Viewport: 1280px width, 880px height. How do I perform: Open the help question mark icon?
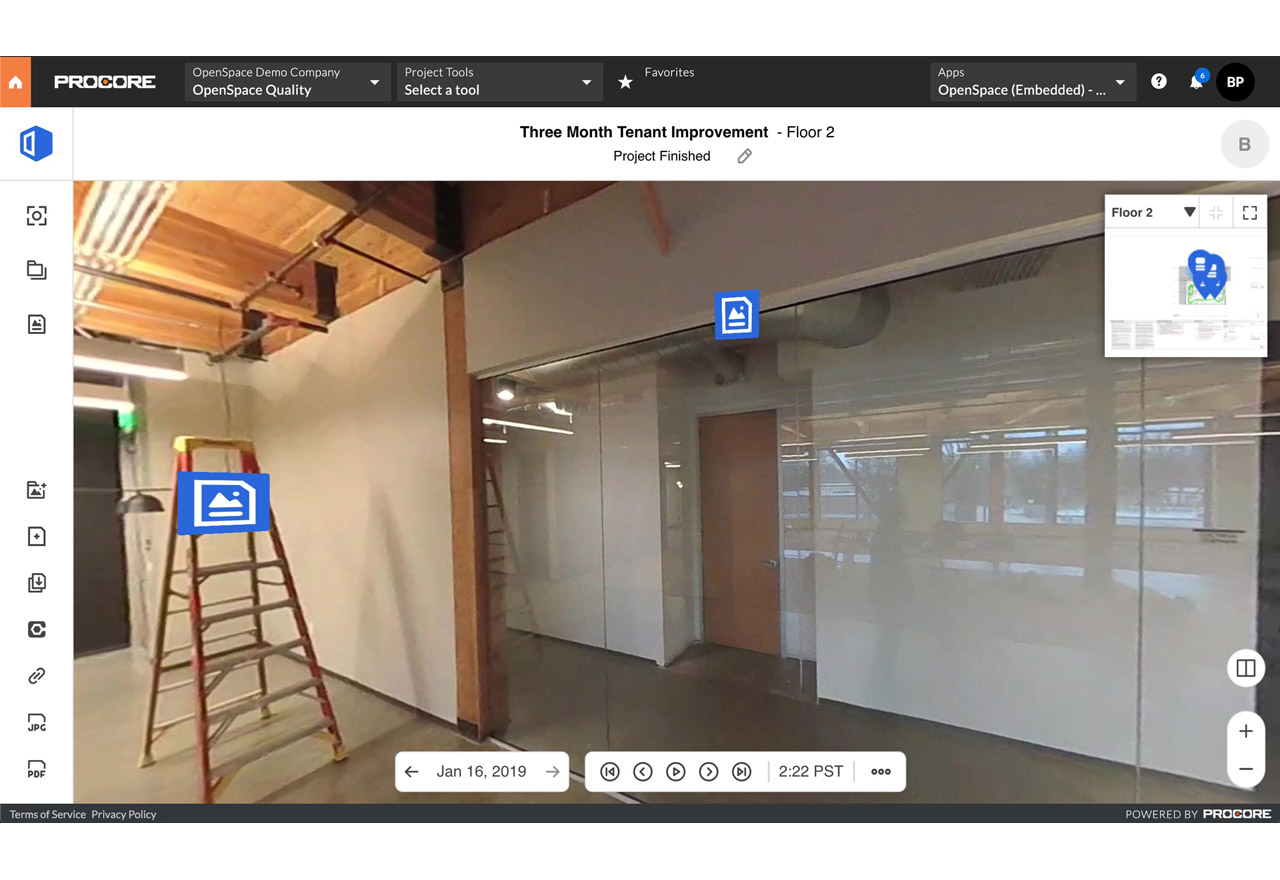[1158, 82]
